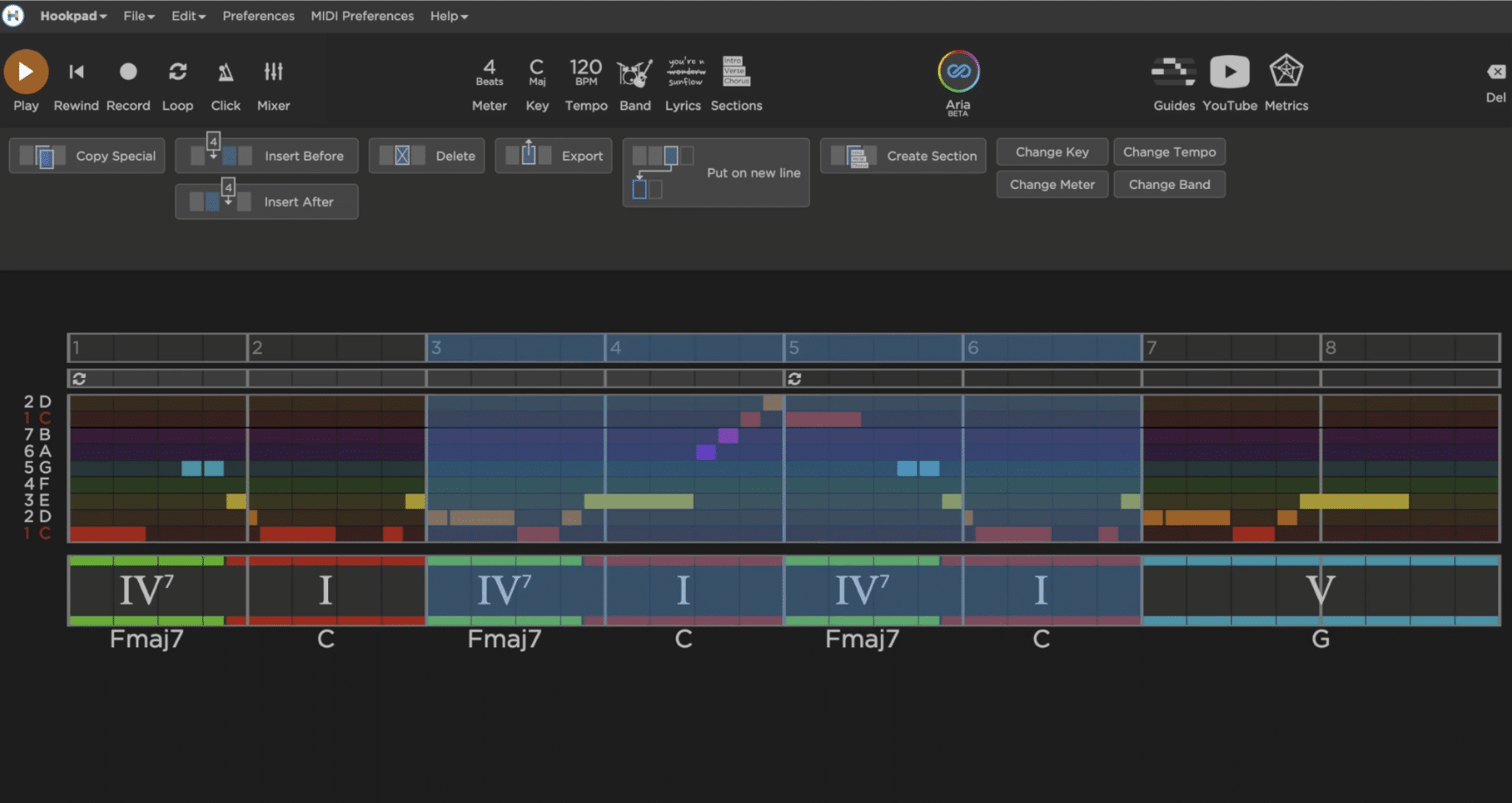Change the 120 BPM Tempo setting
The width and height of the screenshot is (1512, 803).
point(586,85)
